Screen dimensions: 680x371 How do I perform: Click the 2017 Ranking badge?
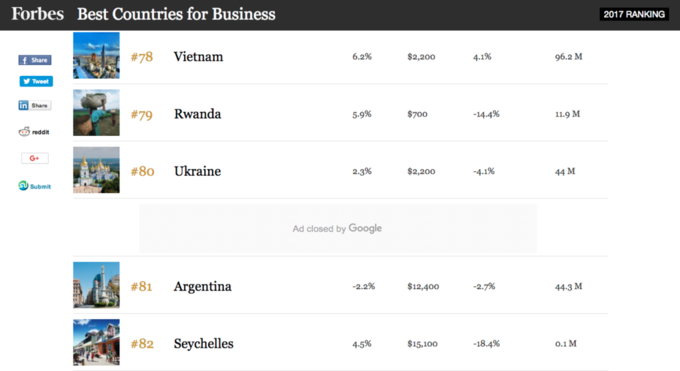(634, 14)
